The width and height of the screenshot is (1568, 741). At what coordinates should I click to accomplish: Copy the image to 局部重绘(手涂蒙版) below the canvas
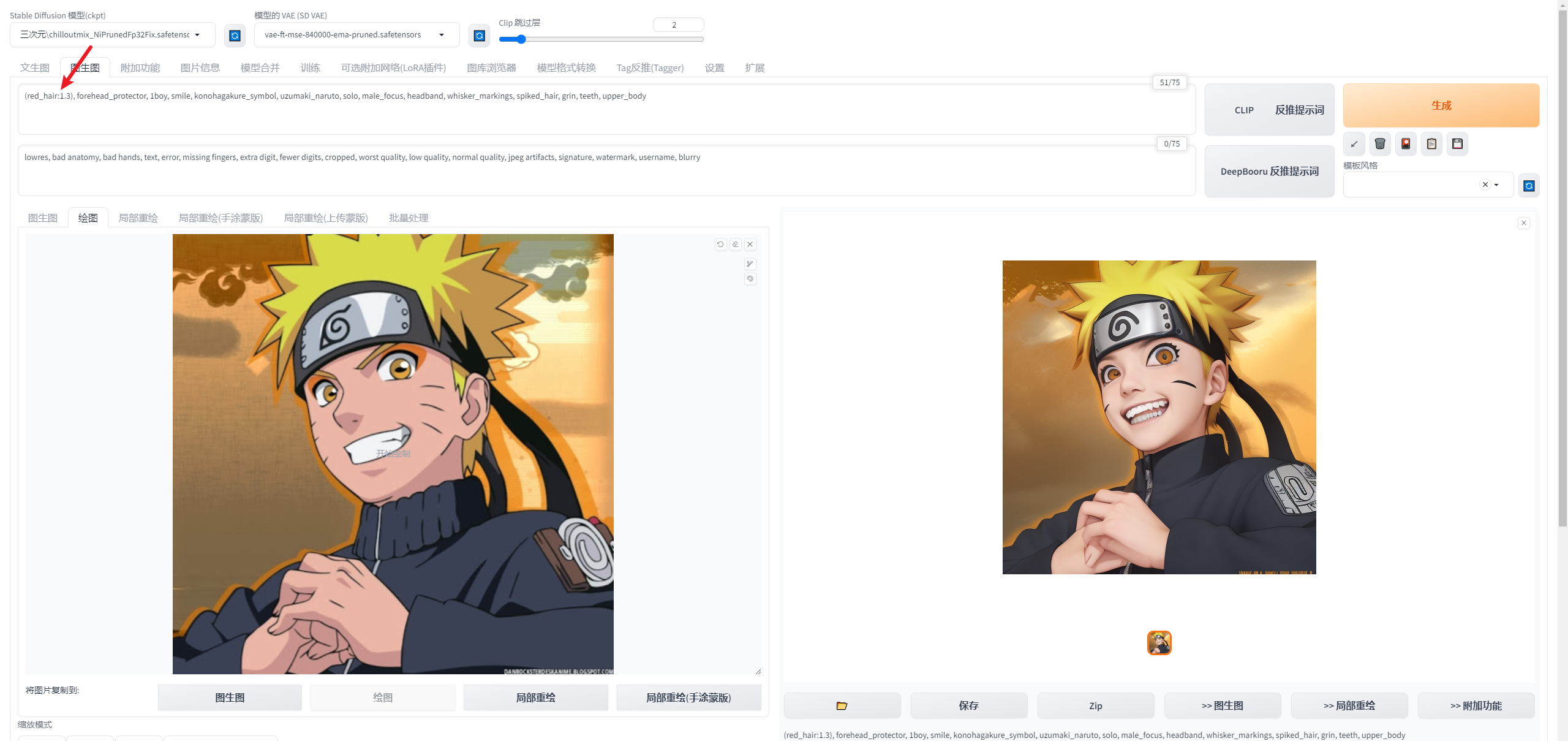click(x=689, y=697)
